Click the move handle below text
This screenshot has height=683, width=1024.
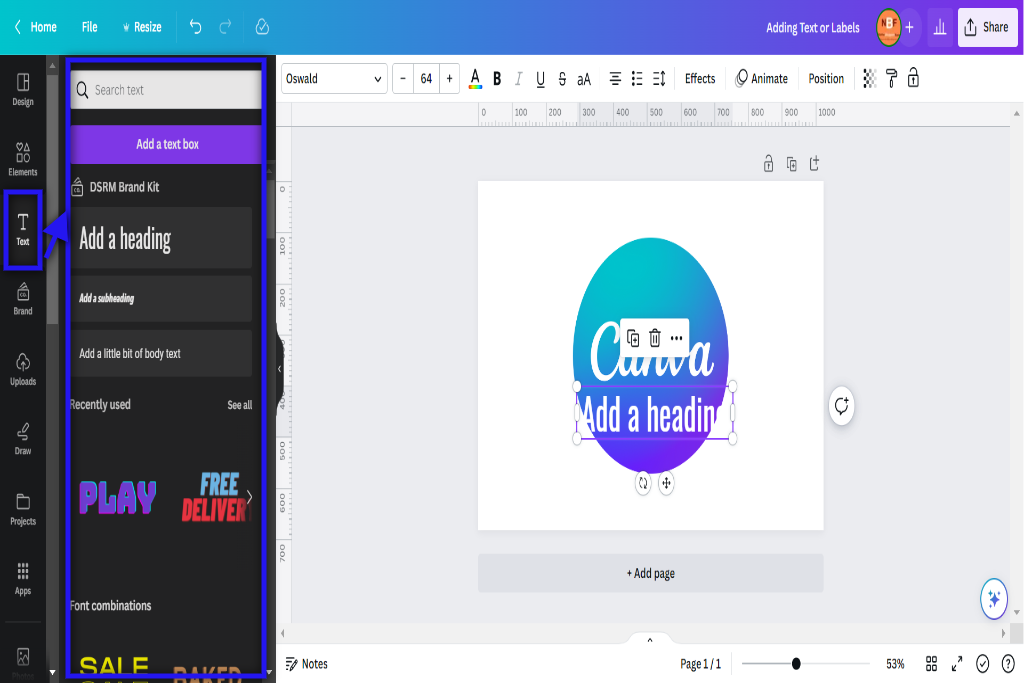(666, 483)
